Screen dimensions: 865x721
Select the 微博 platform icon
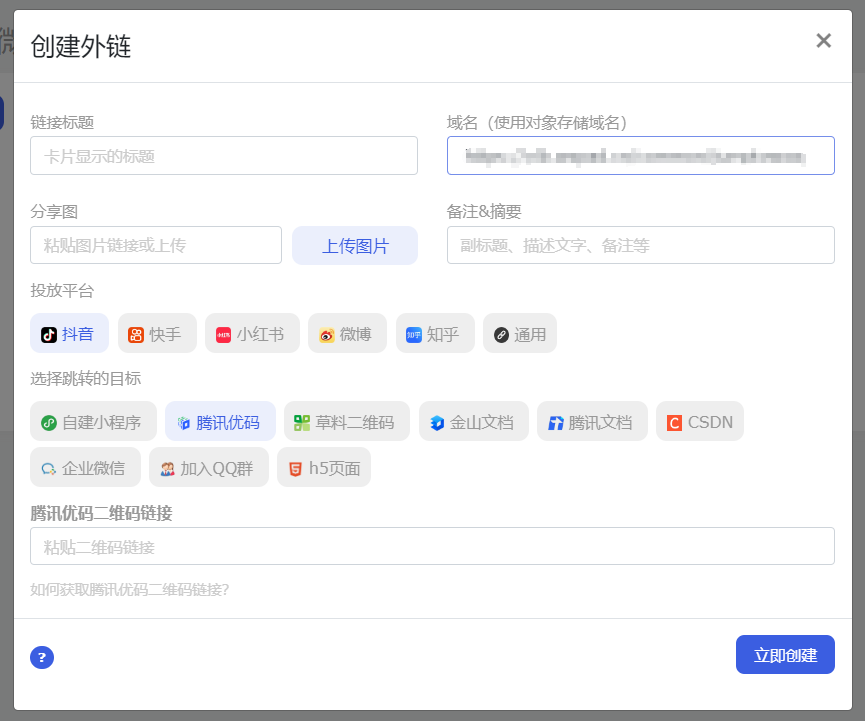344,333
